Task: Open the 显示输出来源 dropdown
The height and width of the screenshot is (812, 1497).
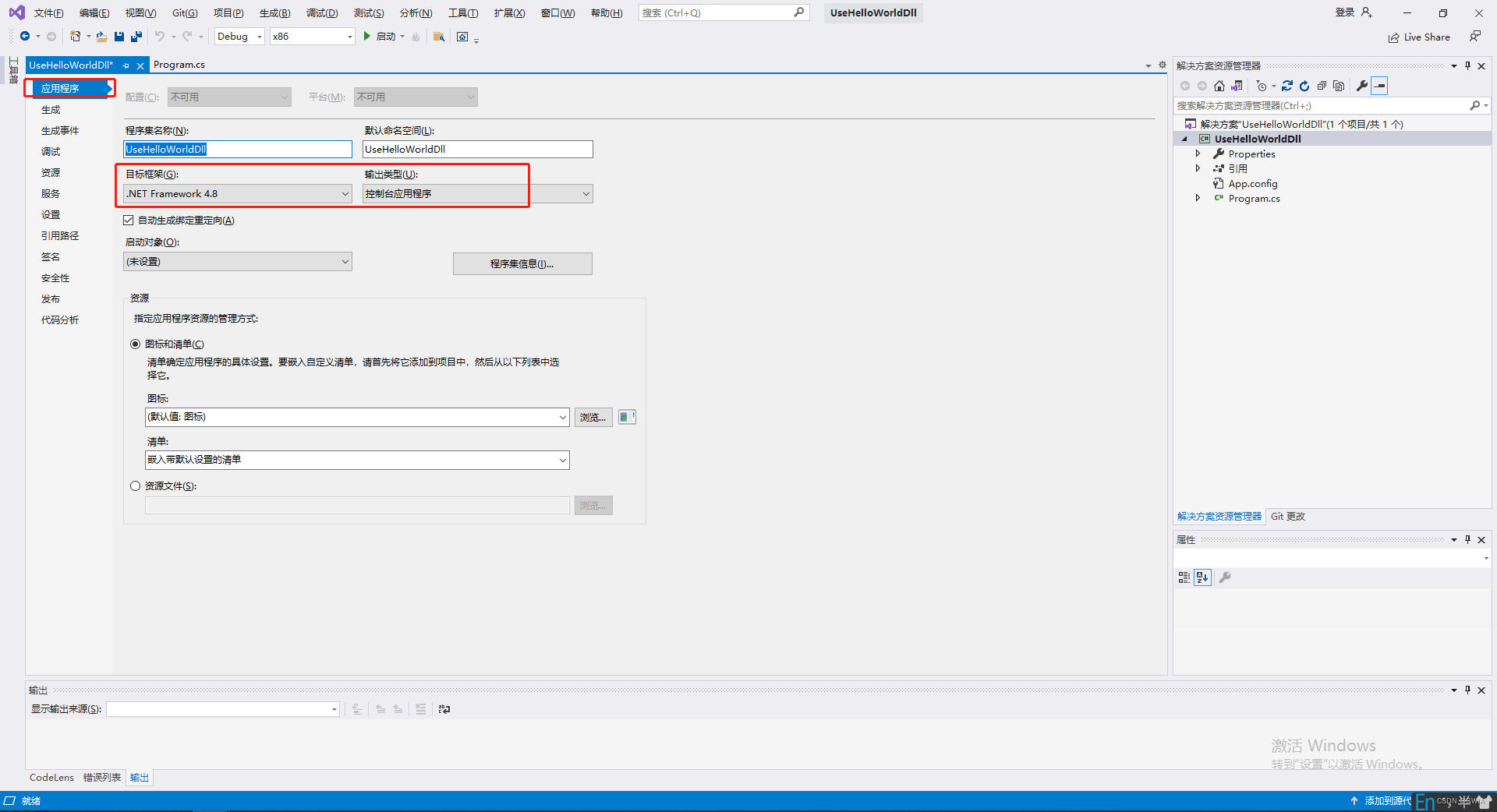Action: pyautogui.click(x=223, y=709)
